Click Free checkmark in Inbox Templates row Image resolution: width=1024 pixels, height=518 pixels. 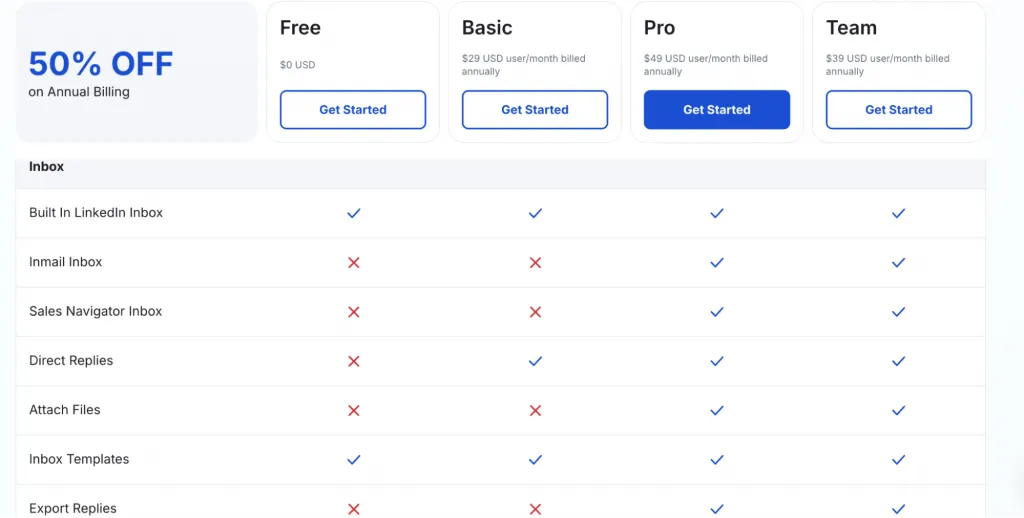pyautogui.click(x=353, y=460)
